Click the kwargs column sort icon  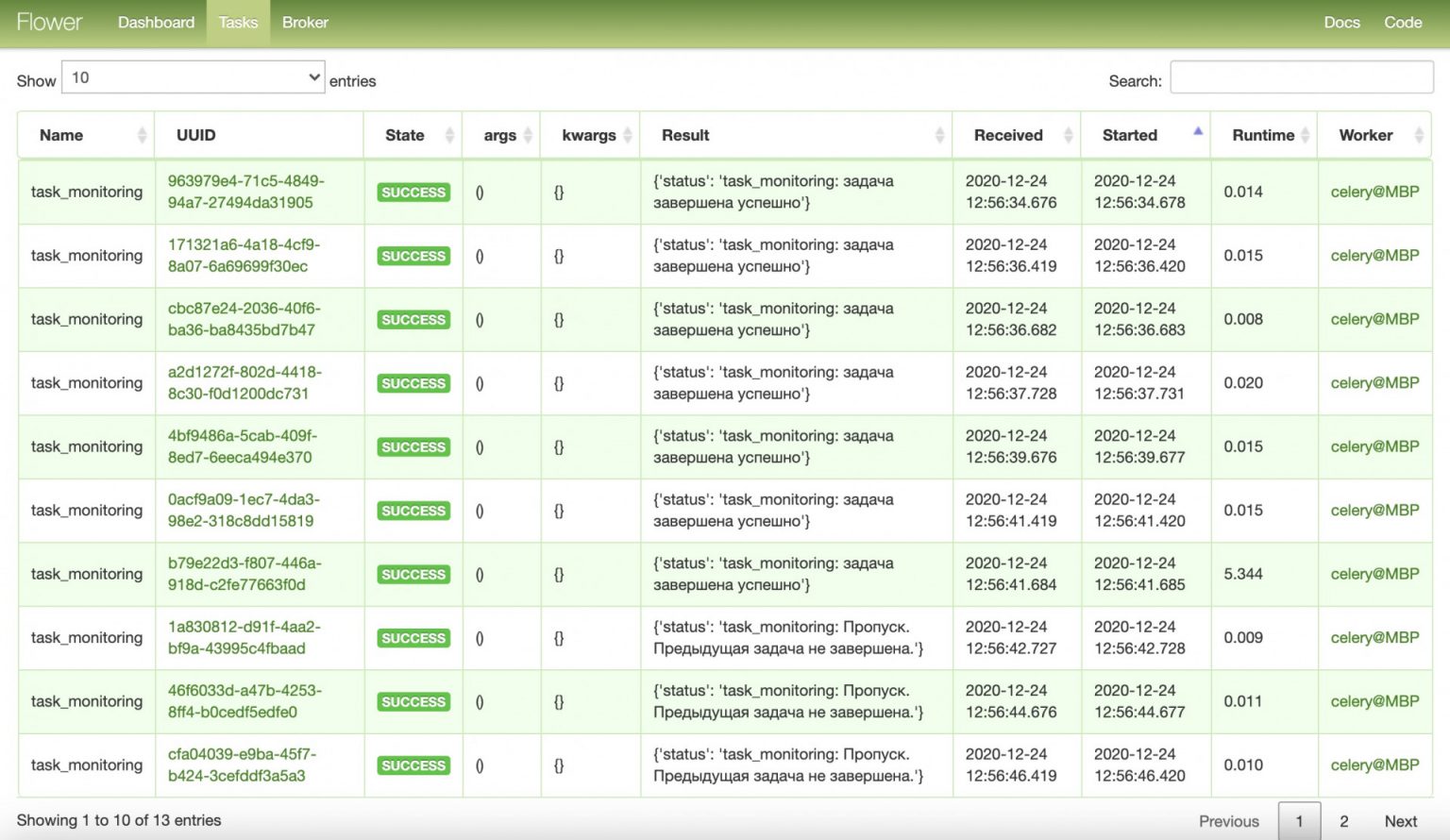click(626, 136)
